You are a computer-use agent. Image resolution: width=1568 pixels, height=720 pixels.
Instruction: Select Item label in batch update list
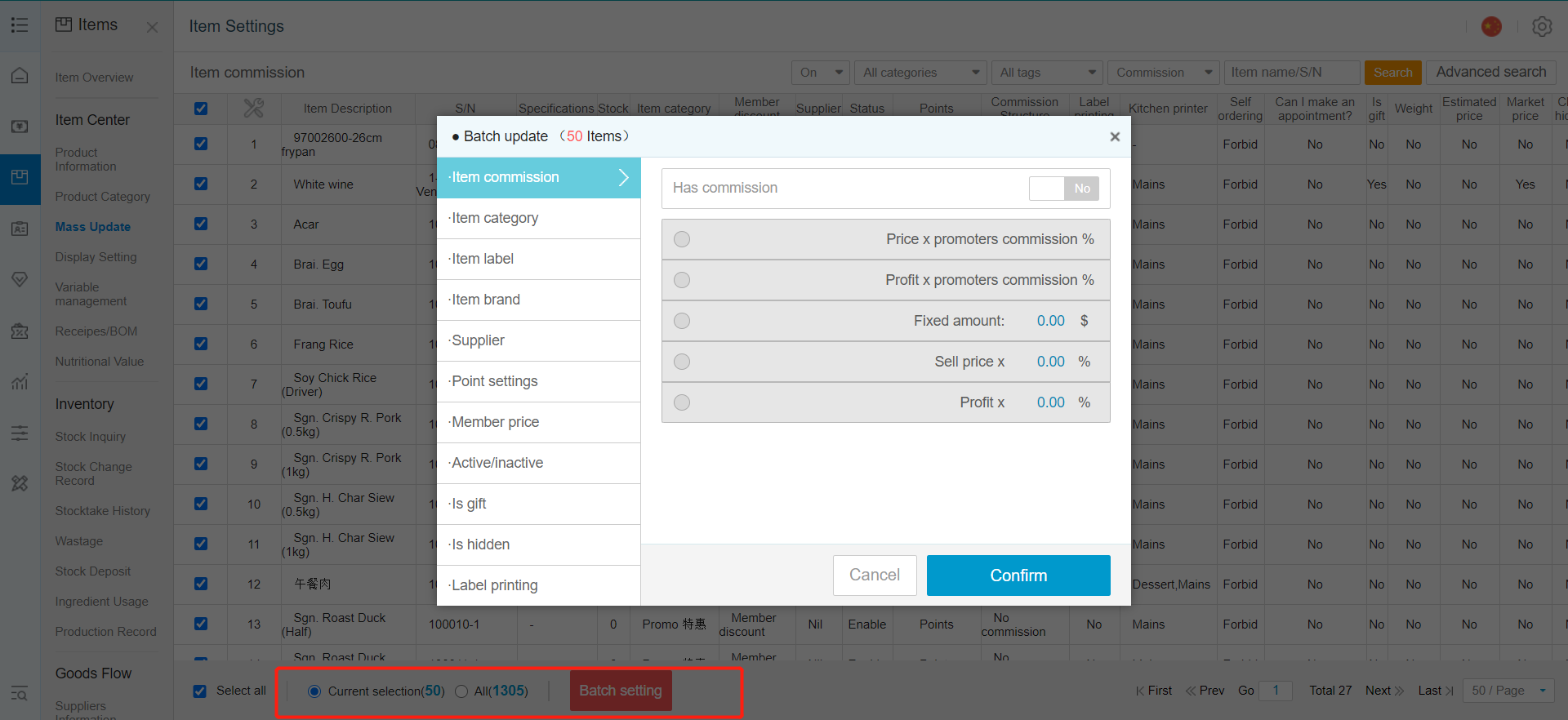pos(539,259)
